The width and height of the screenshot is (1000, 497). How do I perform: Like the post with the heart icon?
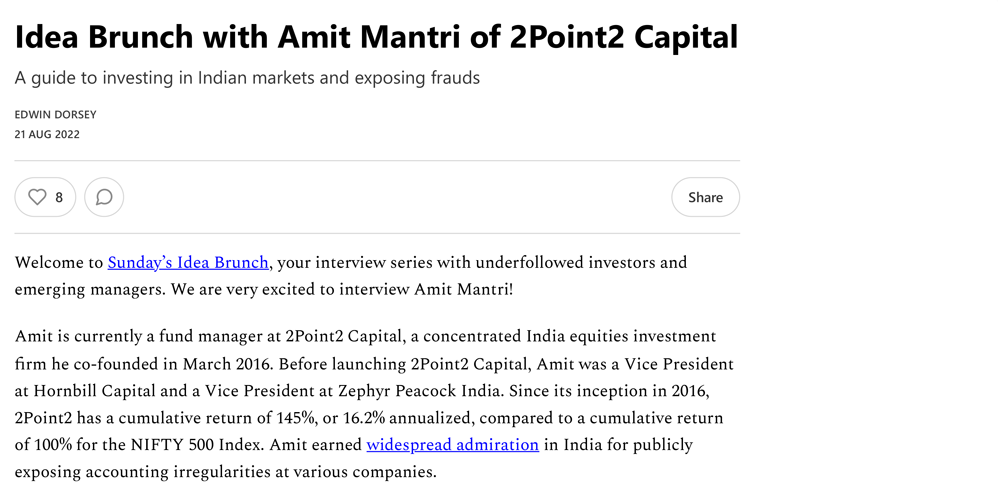(x=38, y=197)
